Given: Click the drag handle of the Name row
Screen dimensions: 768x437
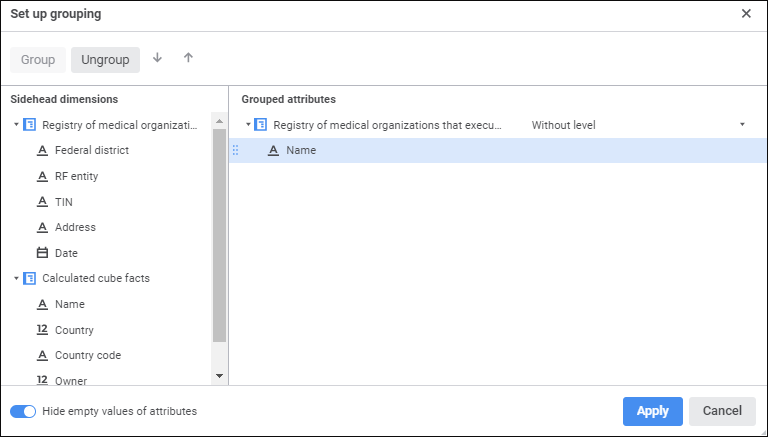Looking at the screenshot, I should (x=236, y=150).
